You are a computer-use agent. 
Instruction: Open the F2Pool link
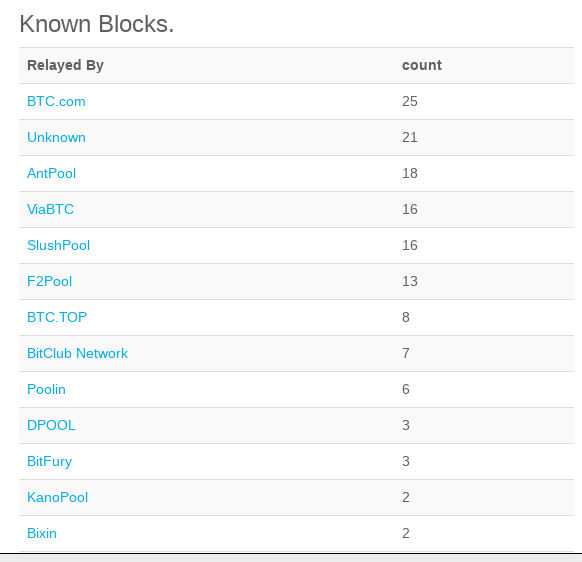click(x=49, y=281)
